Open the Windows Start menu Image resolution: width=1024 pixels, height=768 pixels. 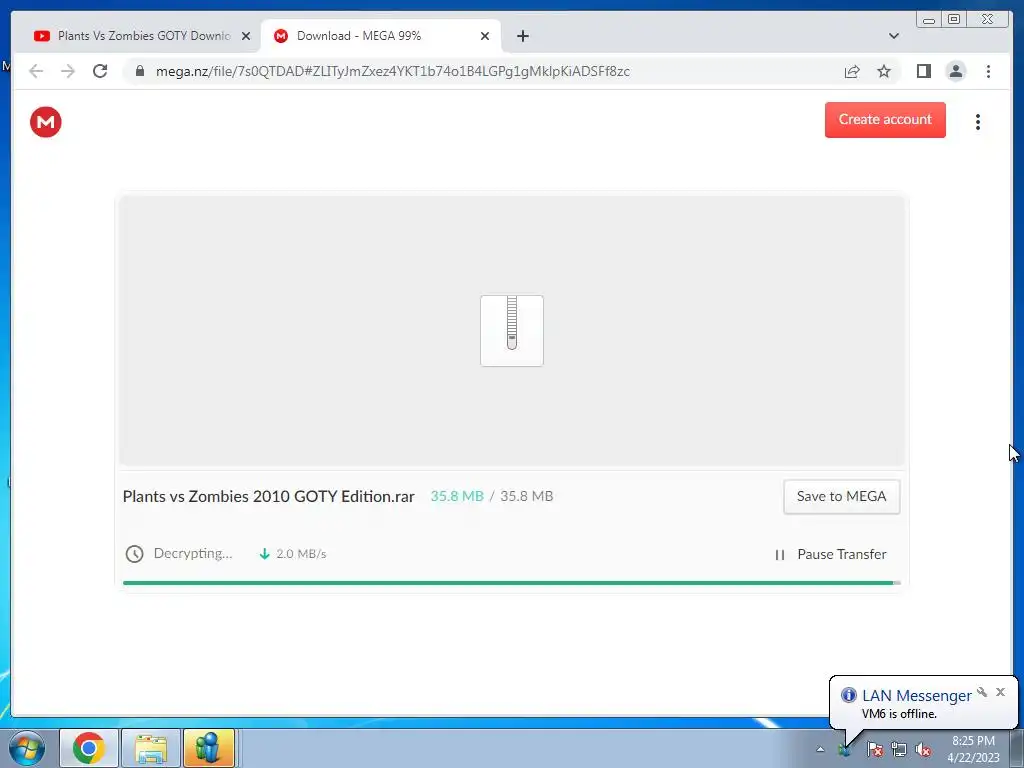[x=27, y=748]
